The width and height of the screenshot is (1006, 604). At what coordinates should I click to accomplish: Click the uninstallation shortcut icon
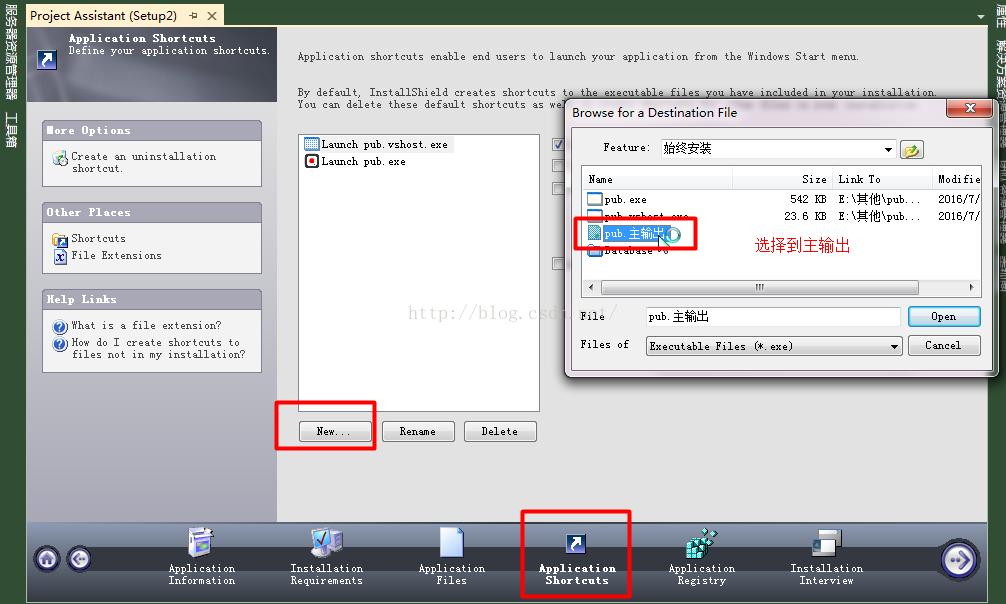[60, 158]
